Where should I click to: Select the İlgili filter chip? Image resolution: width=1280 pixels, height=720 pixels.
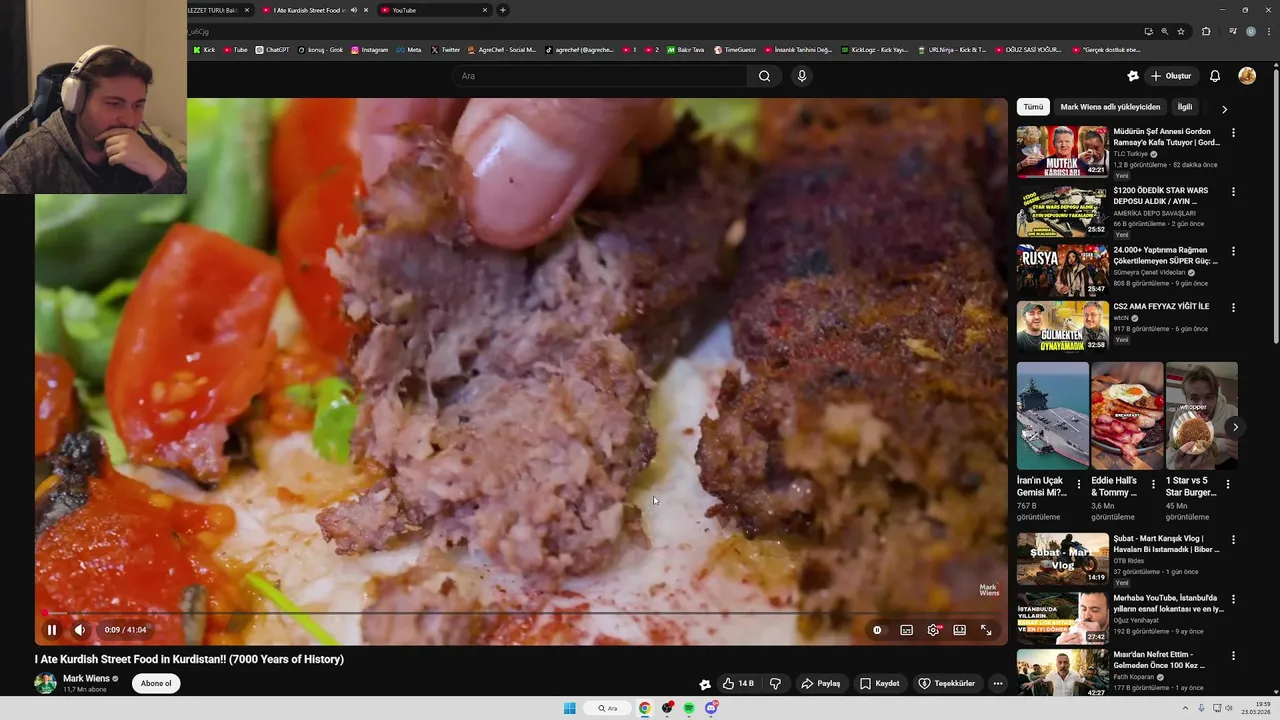[x=1185, y=107]
